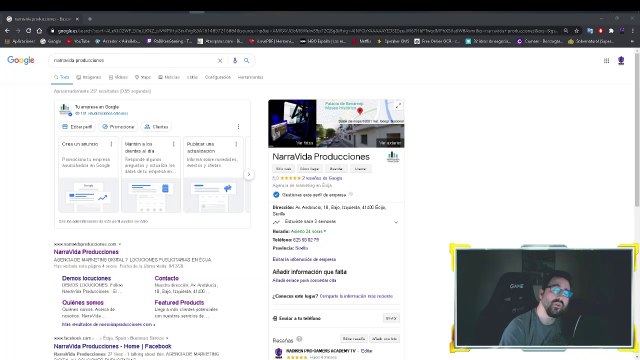Expand more bookmarks with the overflow arrow
Viewport: 640px width, 360px height.
click(632, 41)
